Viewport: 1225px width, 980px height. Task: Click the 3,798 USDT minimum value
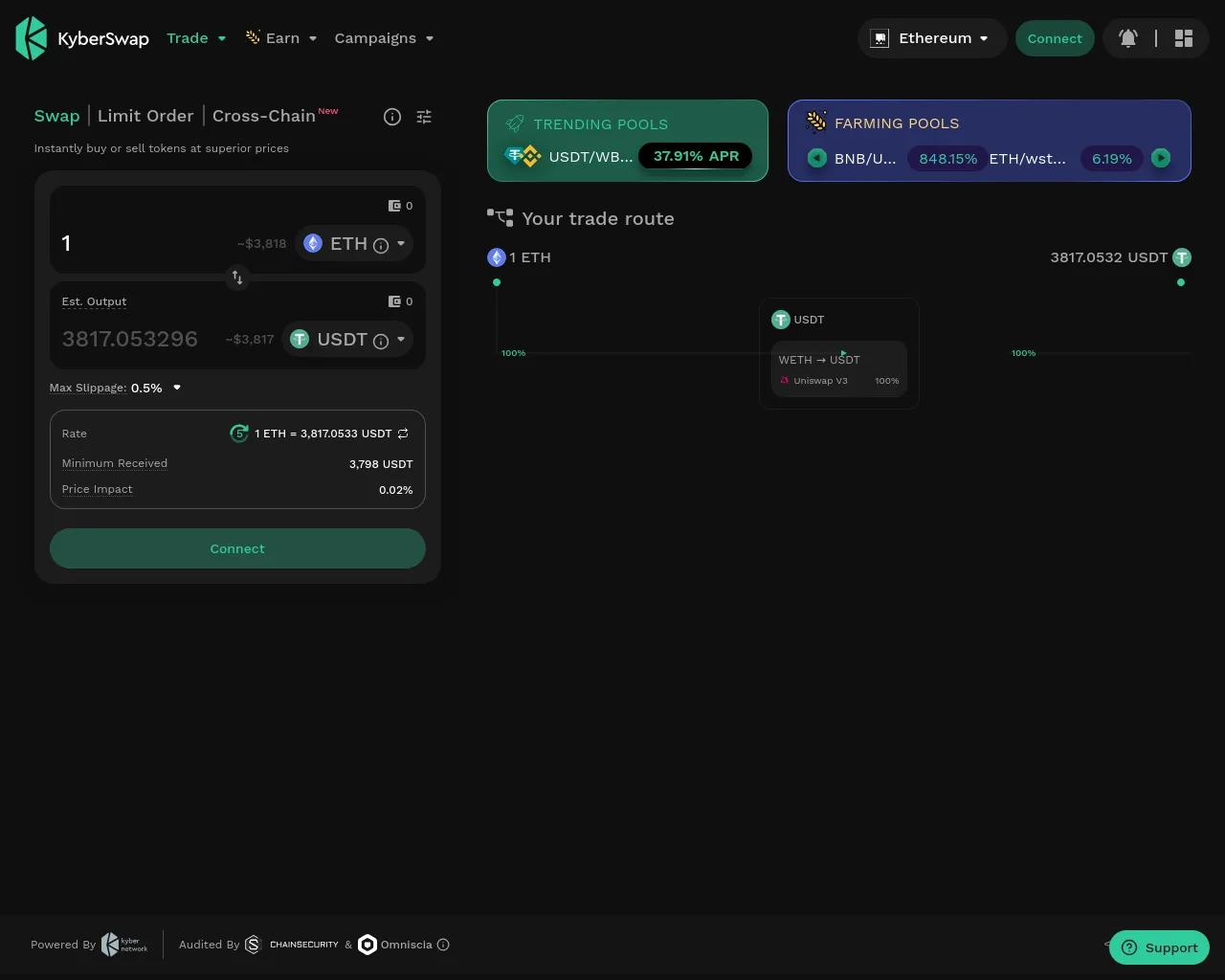(381, 464)
